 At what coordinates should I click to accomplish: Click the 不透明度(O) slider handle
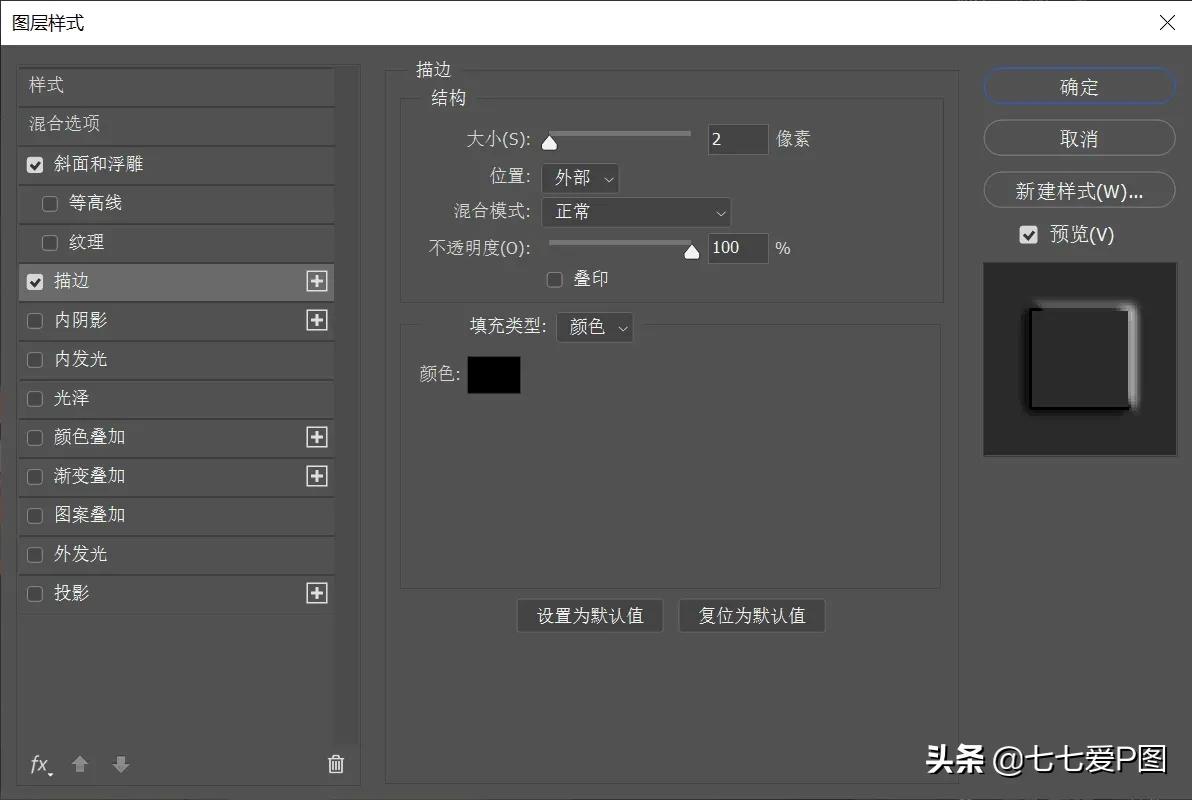[x=691, y=252]
